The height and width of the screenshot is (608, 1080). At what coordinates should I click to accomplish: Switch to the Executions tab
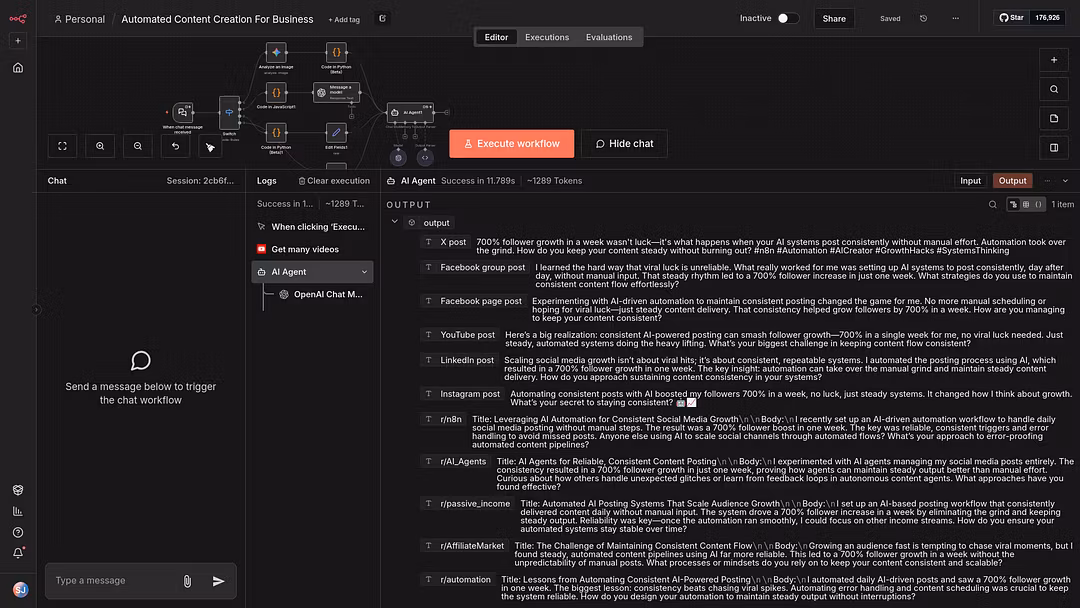tap(547, 37)
